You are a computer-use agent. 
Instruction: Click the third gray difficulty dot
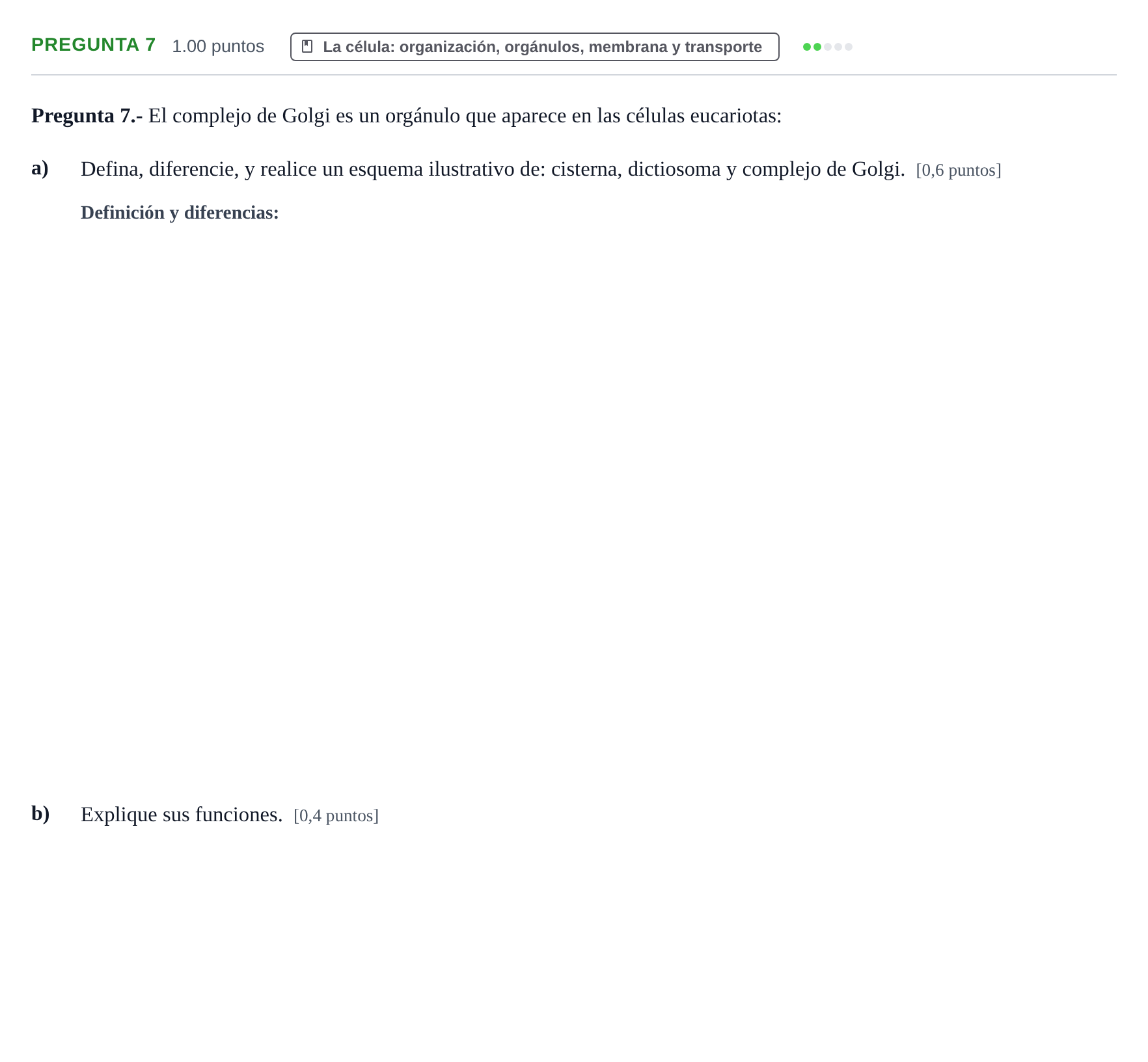point(828,47)
